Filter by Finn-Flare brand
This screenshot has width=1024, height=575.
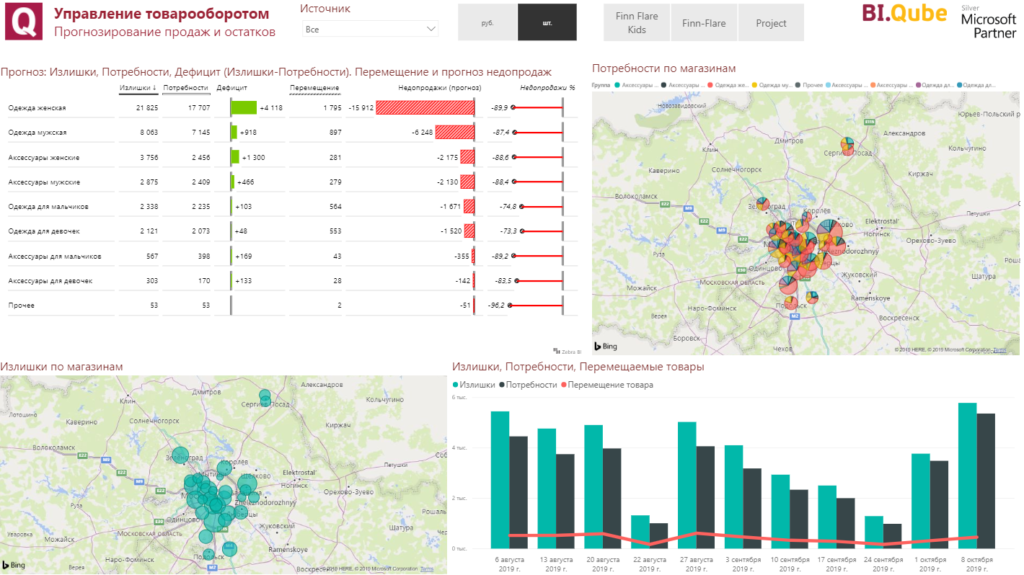click(x=703, y=22)
